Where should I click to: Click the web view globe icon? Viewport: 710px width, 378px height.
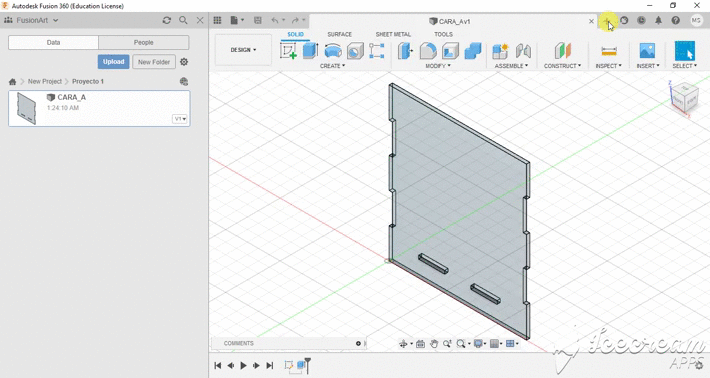(183, 81)
